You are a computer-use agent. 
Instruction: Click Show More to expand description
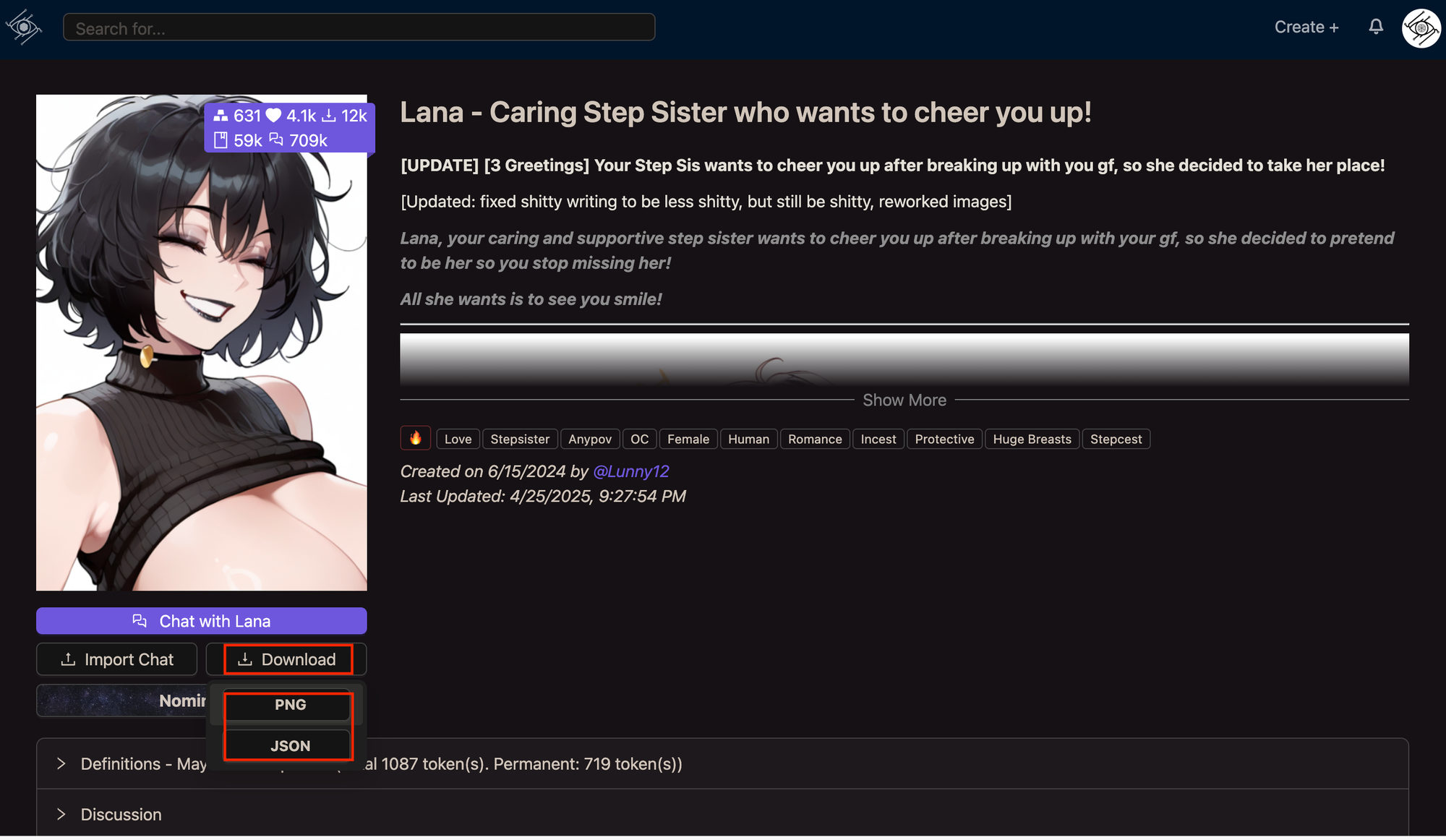pyautogui.click(x=904, y=400)
